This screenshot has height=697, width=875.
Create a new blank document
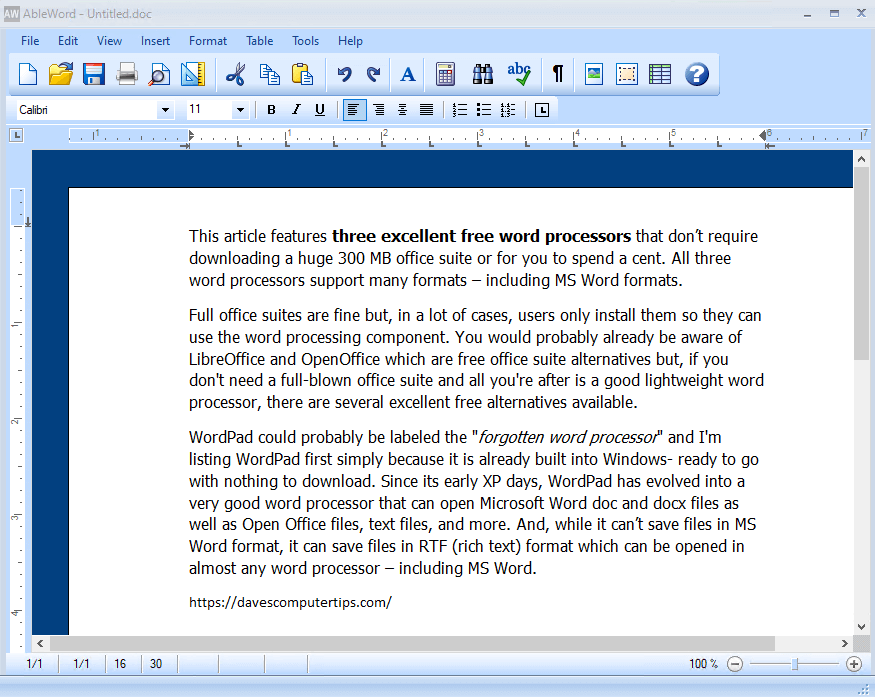tap(28, 74)
